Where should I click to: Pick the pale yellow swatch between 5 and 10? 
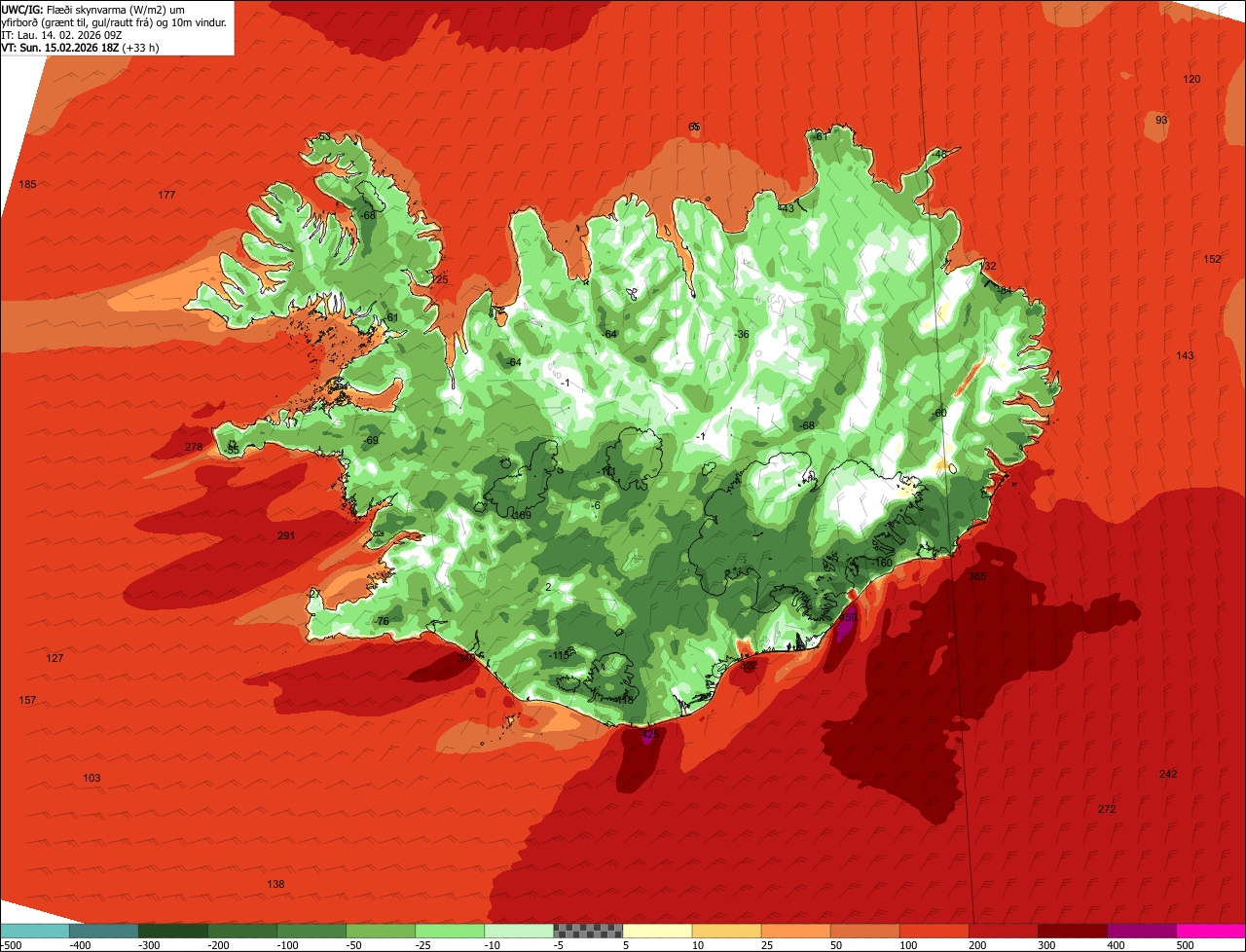tap(657, 931)
